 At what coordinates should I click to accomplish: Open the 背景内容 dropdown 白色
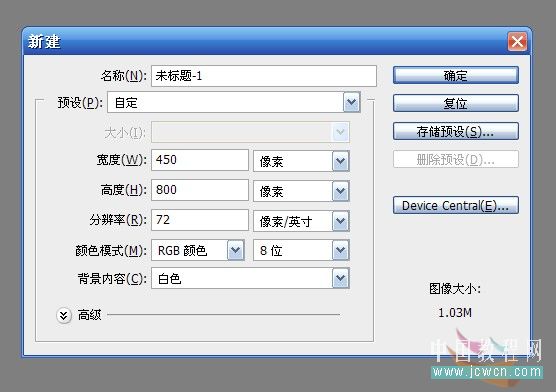(250, 278)
